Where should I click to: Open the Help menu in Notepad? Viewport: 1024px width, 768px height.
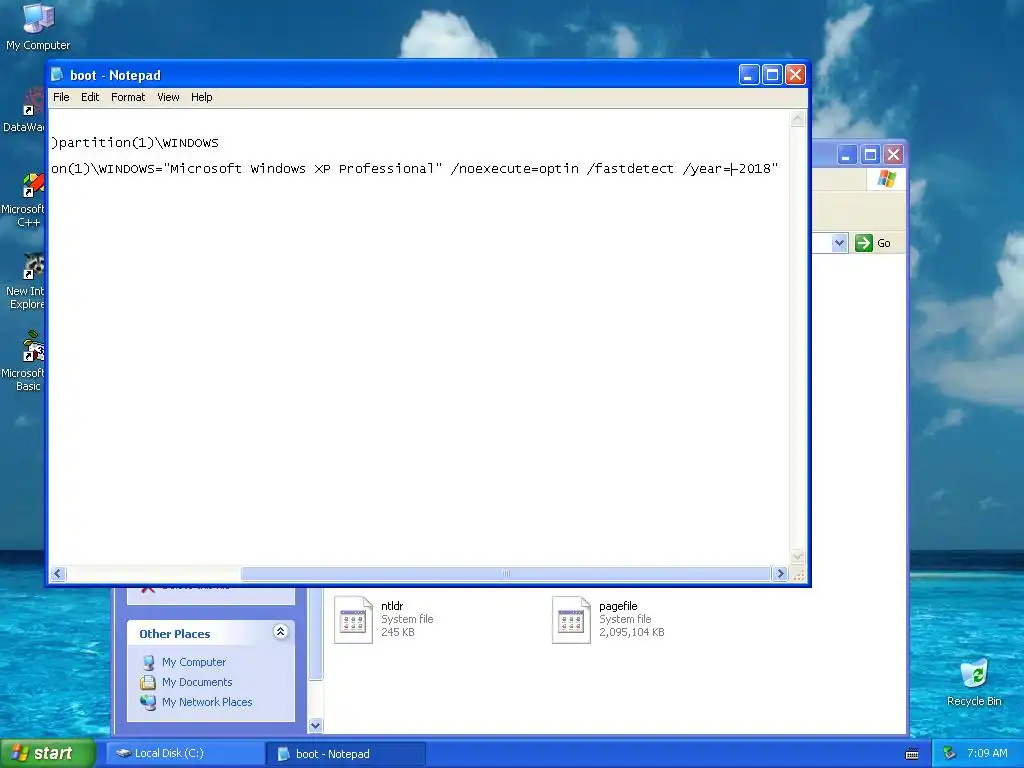[202, 97]
